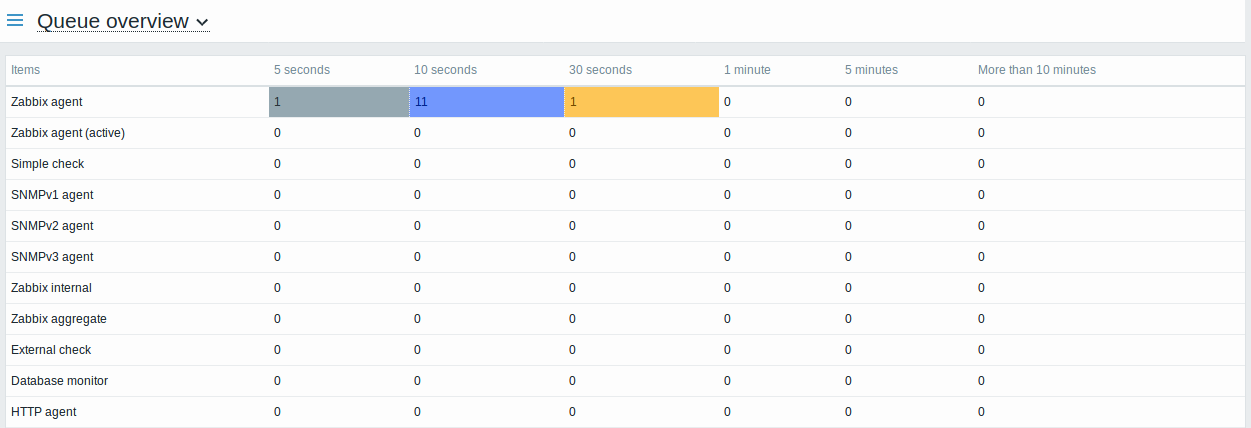Select the Items column header
This screenshot has height=428, width=1251.
point(26,70)
